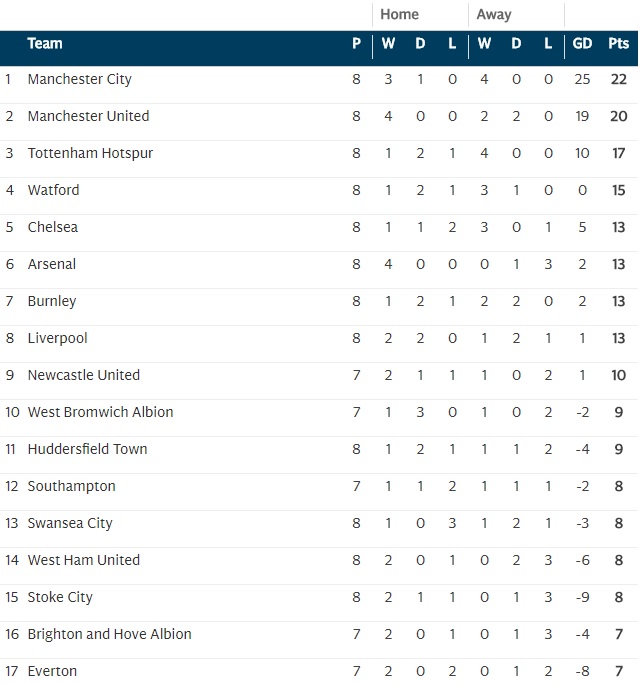642x684 pixels.
Task: Select Newcastle United team name
Action: tap(83, 375)
